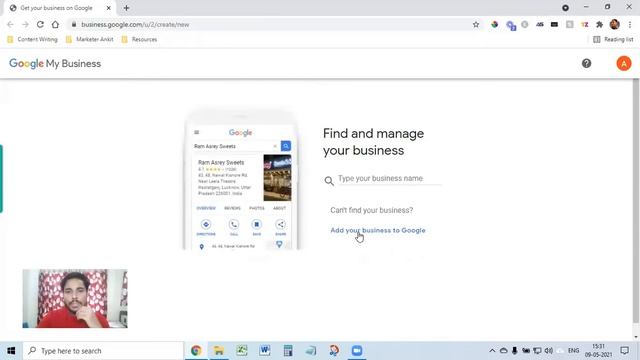Open the help question mark icon
Image resolution: width=640 pixels, height=360 pixels.
[587, 63]
